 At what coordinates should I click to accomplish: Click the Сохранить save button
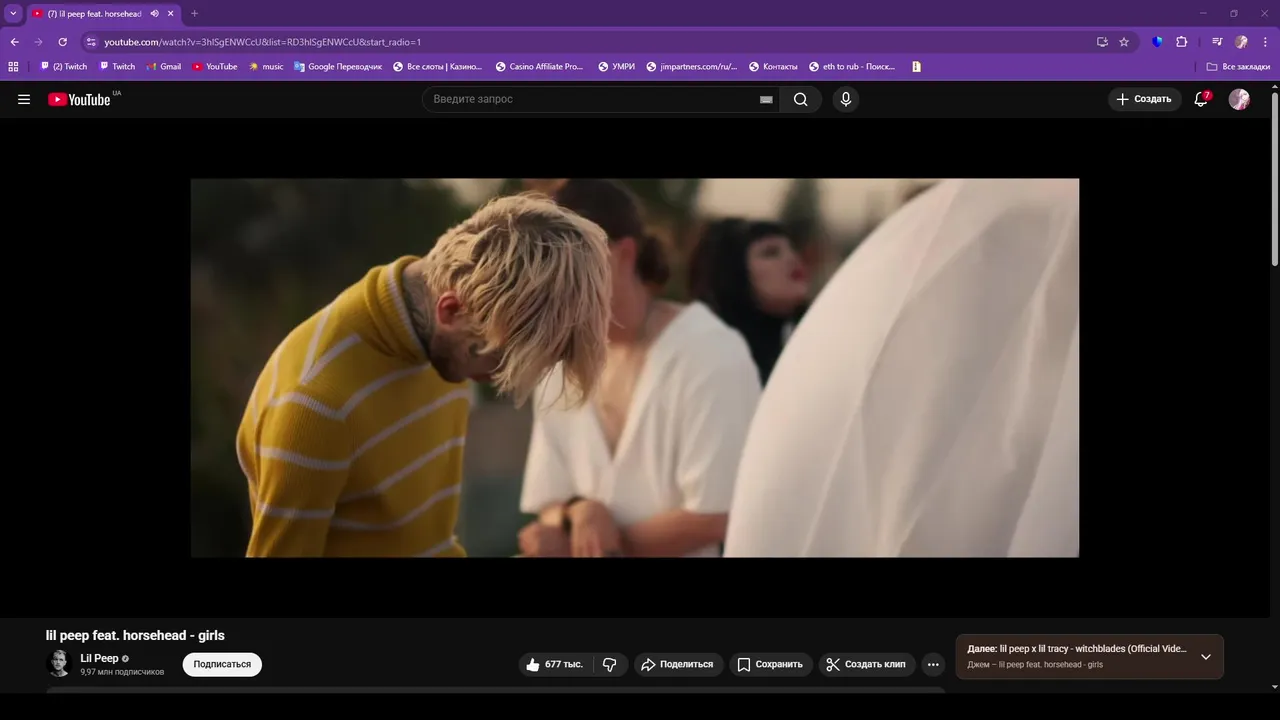pos(770,664)
